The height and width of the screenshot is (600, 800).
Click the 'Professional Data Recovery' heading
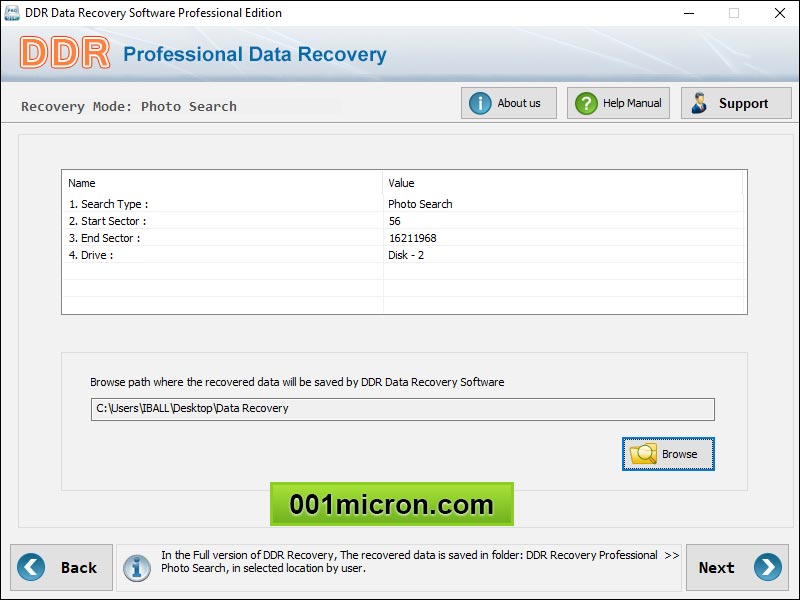(x=255, y=54)
